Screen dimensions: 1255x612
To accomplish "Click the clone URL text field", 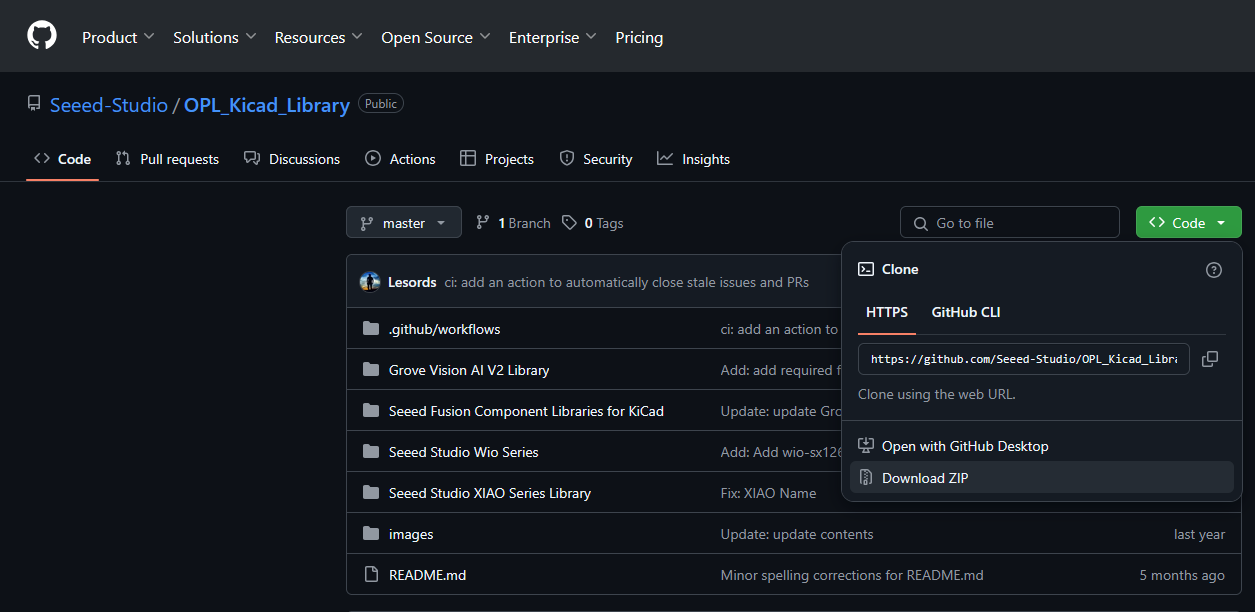I will (1024, 359).
